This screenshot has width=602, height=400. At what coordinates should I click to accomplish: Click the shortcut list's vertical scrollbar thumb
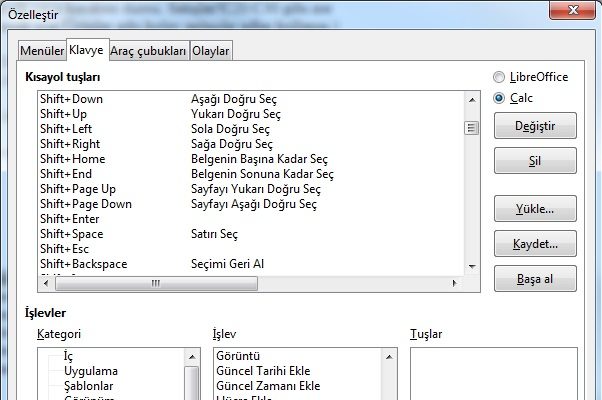470,128
